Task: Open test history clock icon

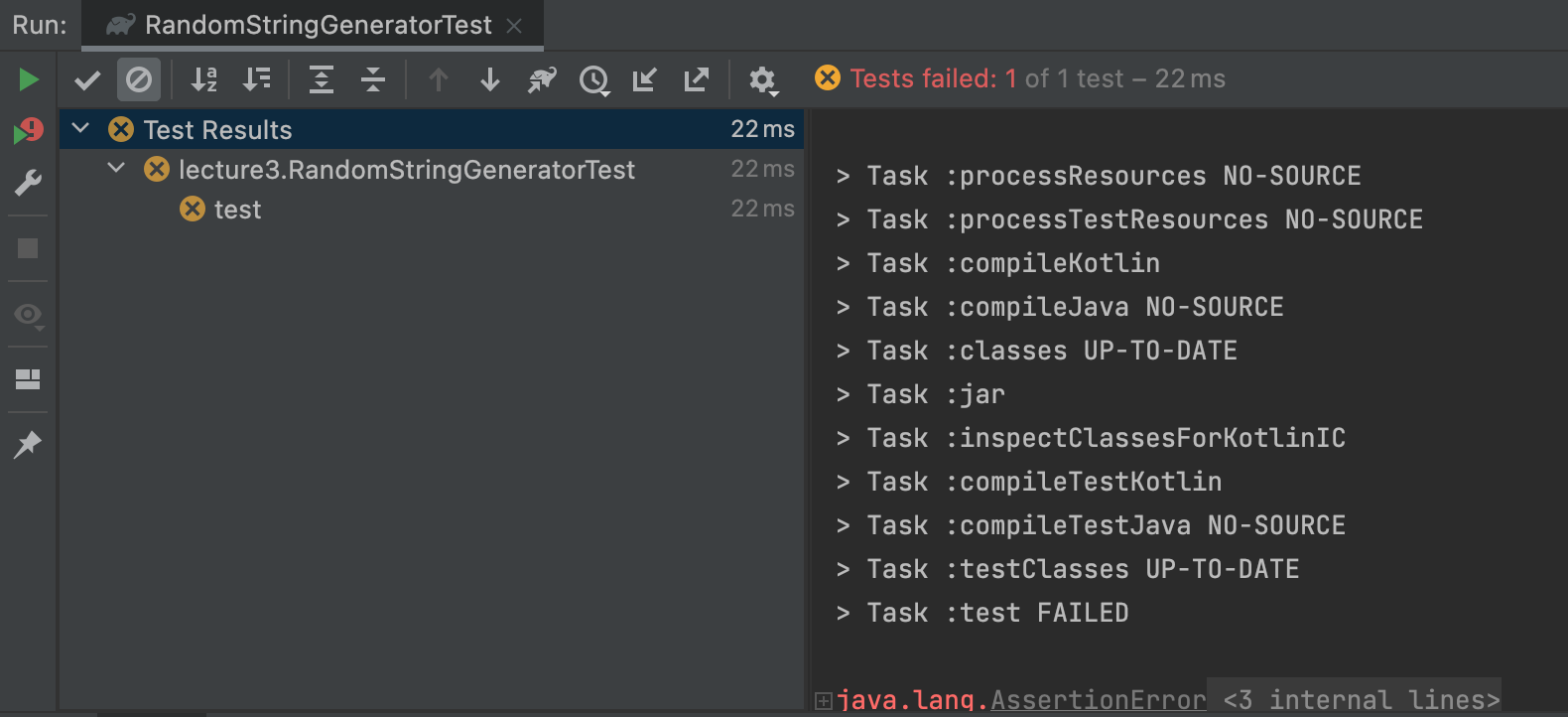Action: coord(593,79)
